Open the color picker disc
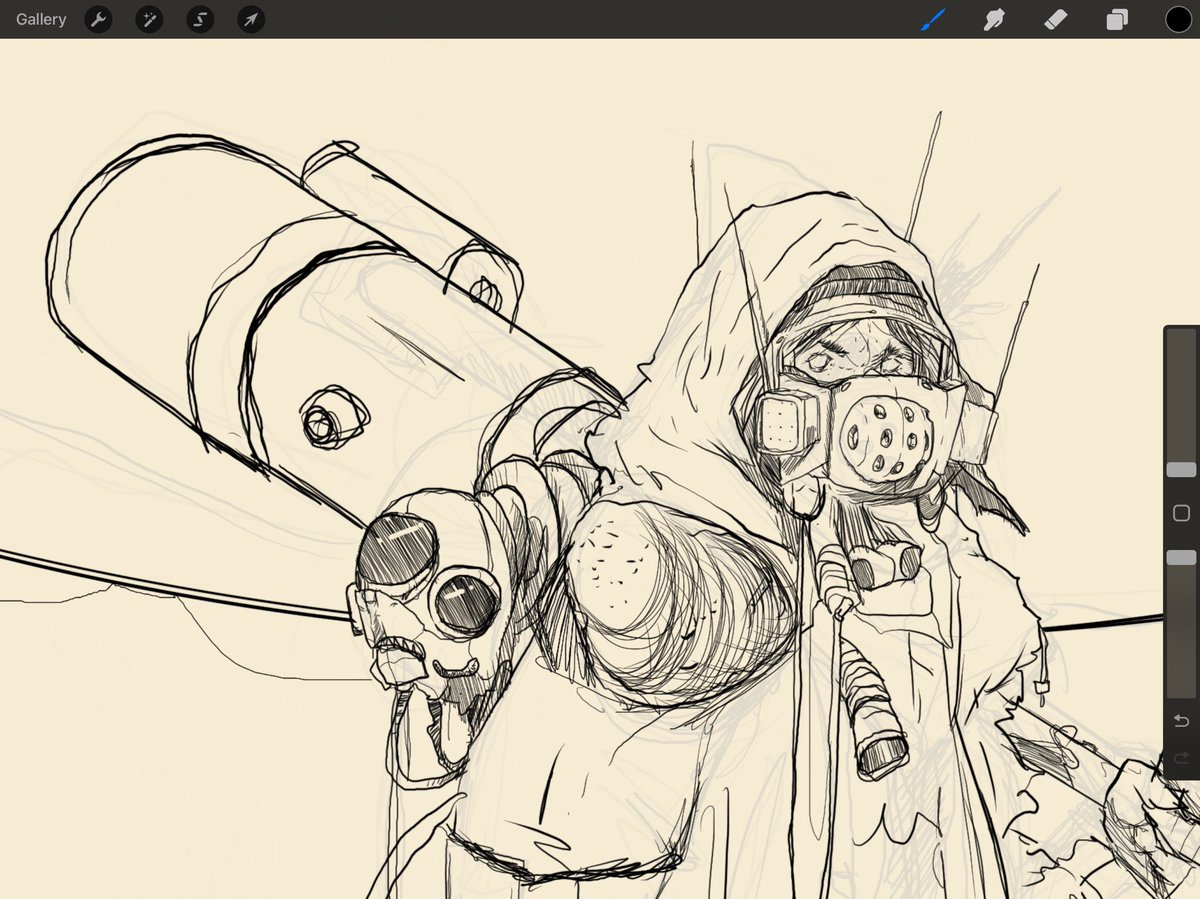The image size is (1200, 899). 1178,19
